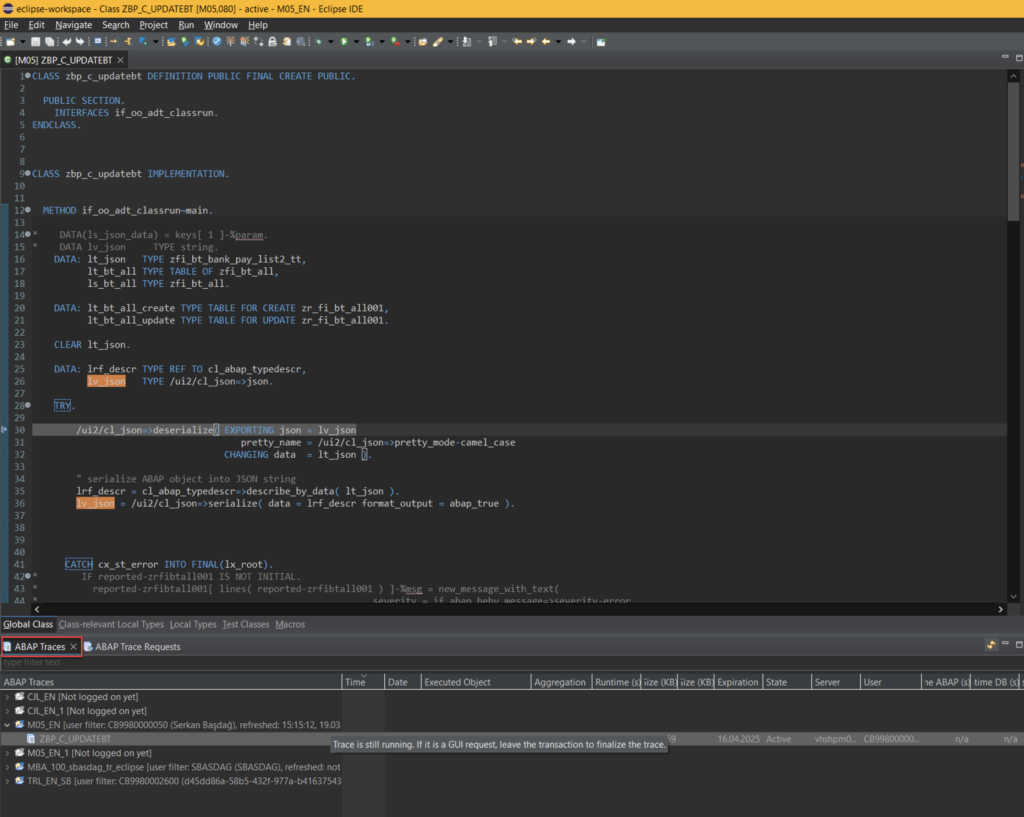Collapse the M05_EN trace tree node

(x=8, y=724)
